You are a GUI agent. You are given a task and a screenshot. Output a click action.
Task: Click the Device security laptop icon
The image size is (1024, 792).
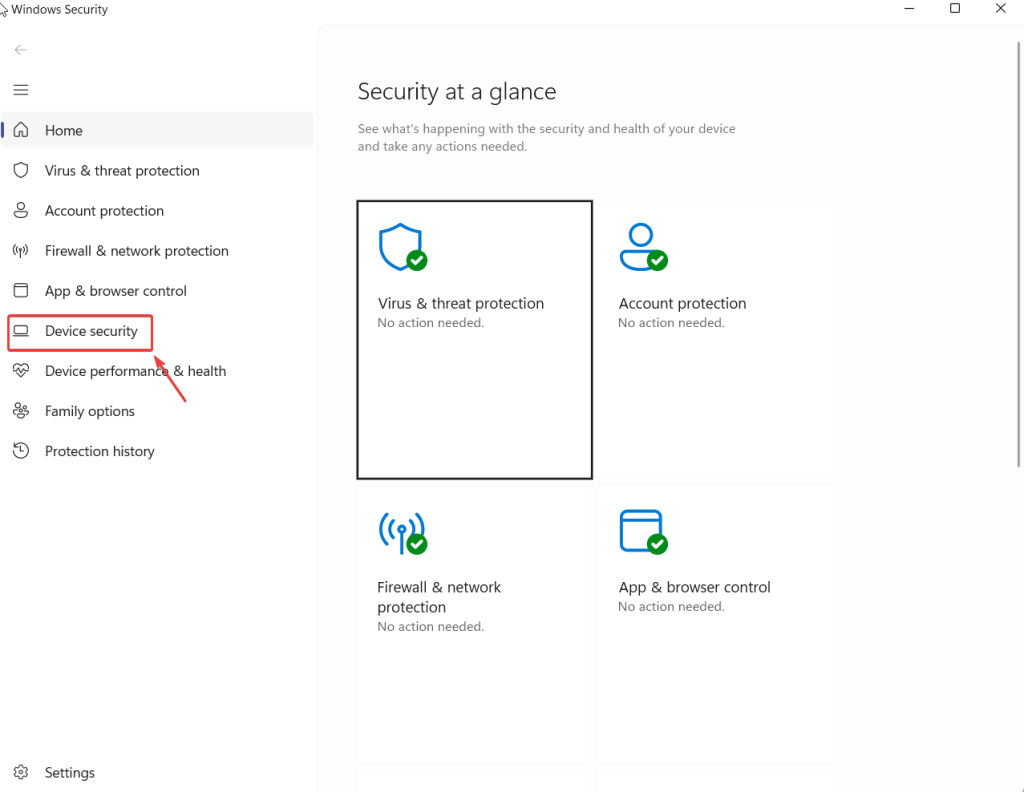pyautogui.click(x=21, y=331)
